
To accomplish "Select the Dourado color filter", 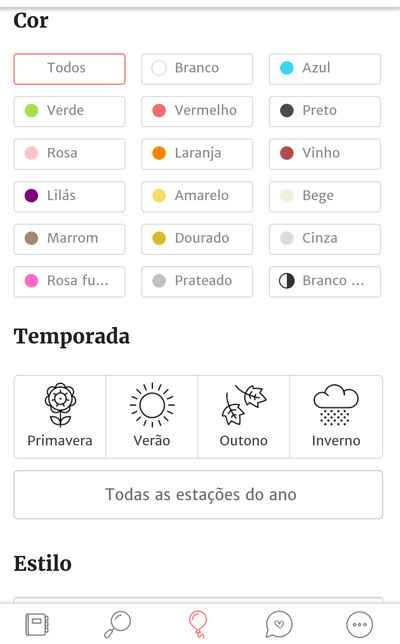I will (197, 239).
